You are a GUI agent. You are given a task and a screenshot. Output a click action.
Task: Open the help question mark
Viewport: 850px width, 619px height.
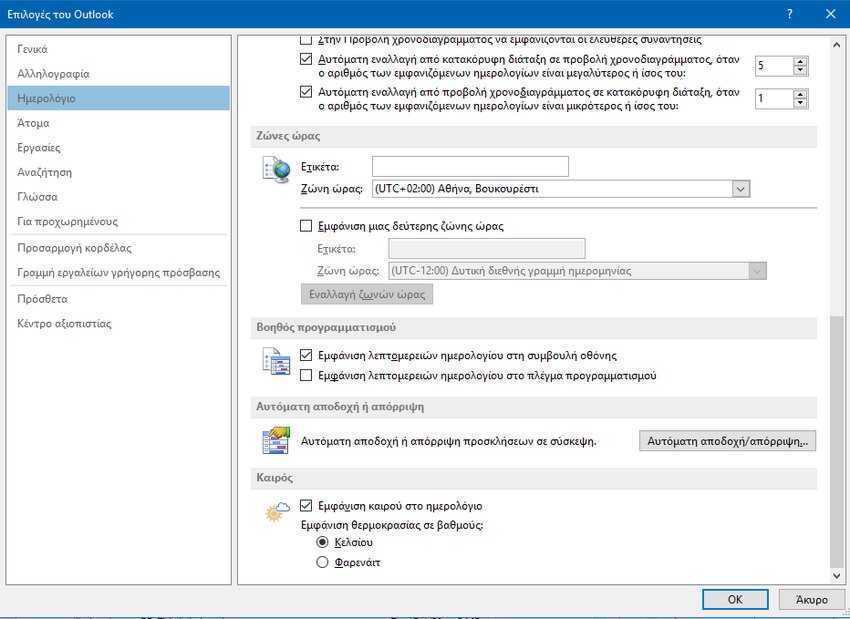pyautogui.click(x=789, y=14)
